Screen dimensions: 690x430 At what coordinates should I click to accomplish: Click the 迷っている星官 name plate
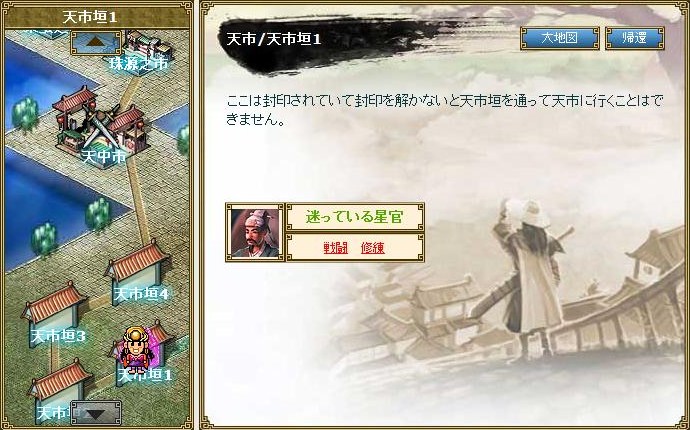pos(355,217)
